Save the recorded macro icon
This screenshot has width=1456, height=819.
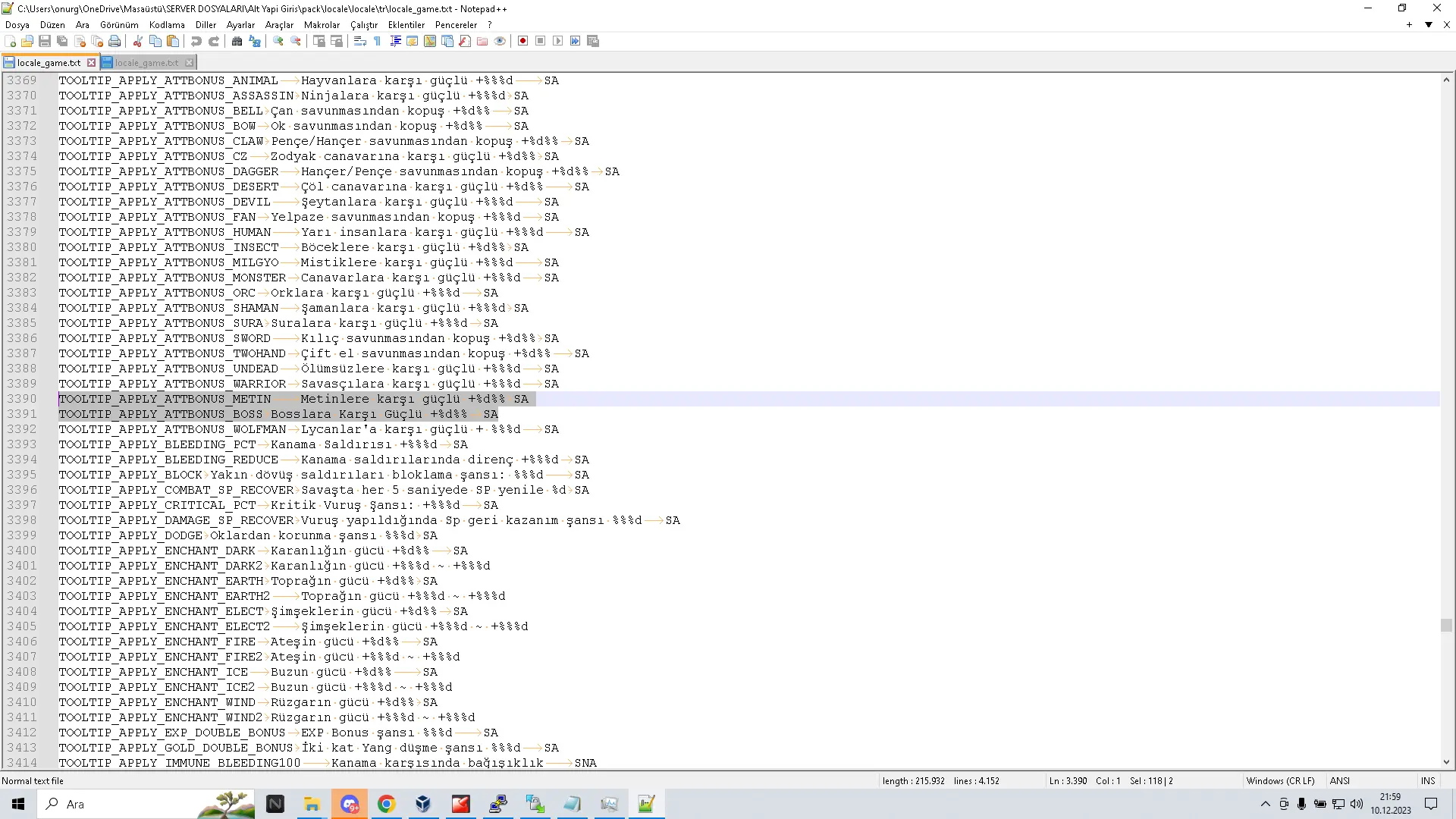593,41
